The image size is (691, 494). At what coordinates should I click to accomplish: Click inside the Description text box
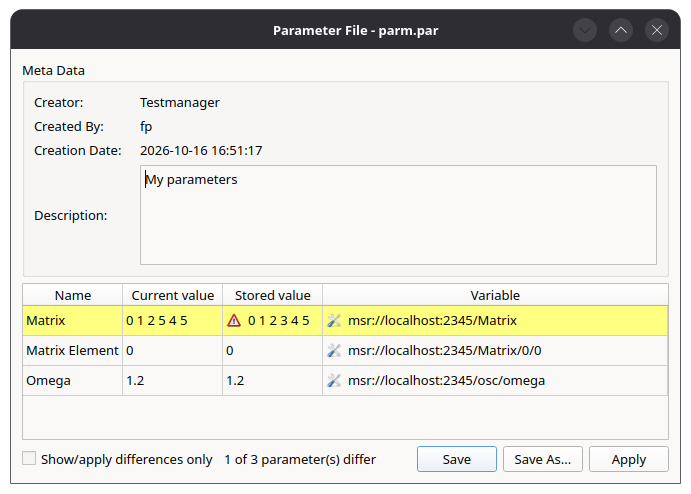coord(398,215)
